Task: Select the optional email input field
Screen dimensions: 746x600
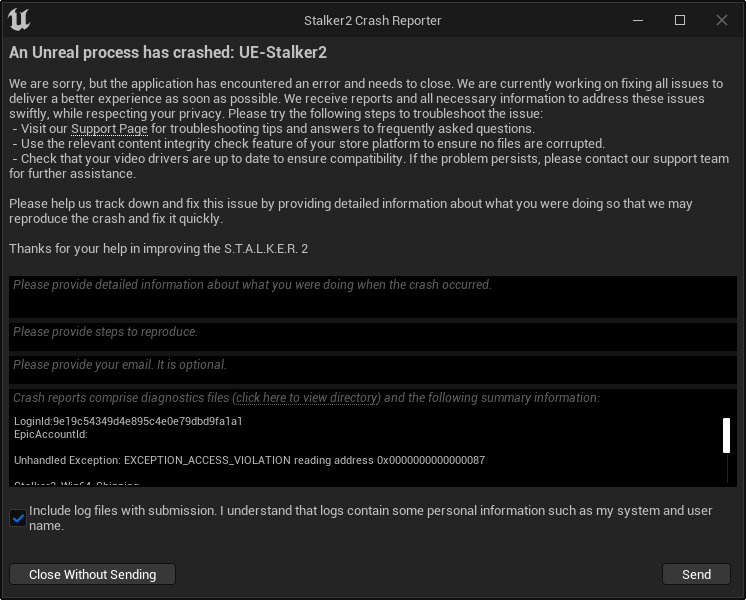Action: pyautogui.click(x=372, y=369)
